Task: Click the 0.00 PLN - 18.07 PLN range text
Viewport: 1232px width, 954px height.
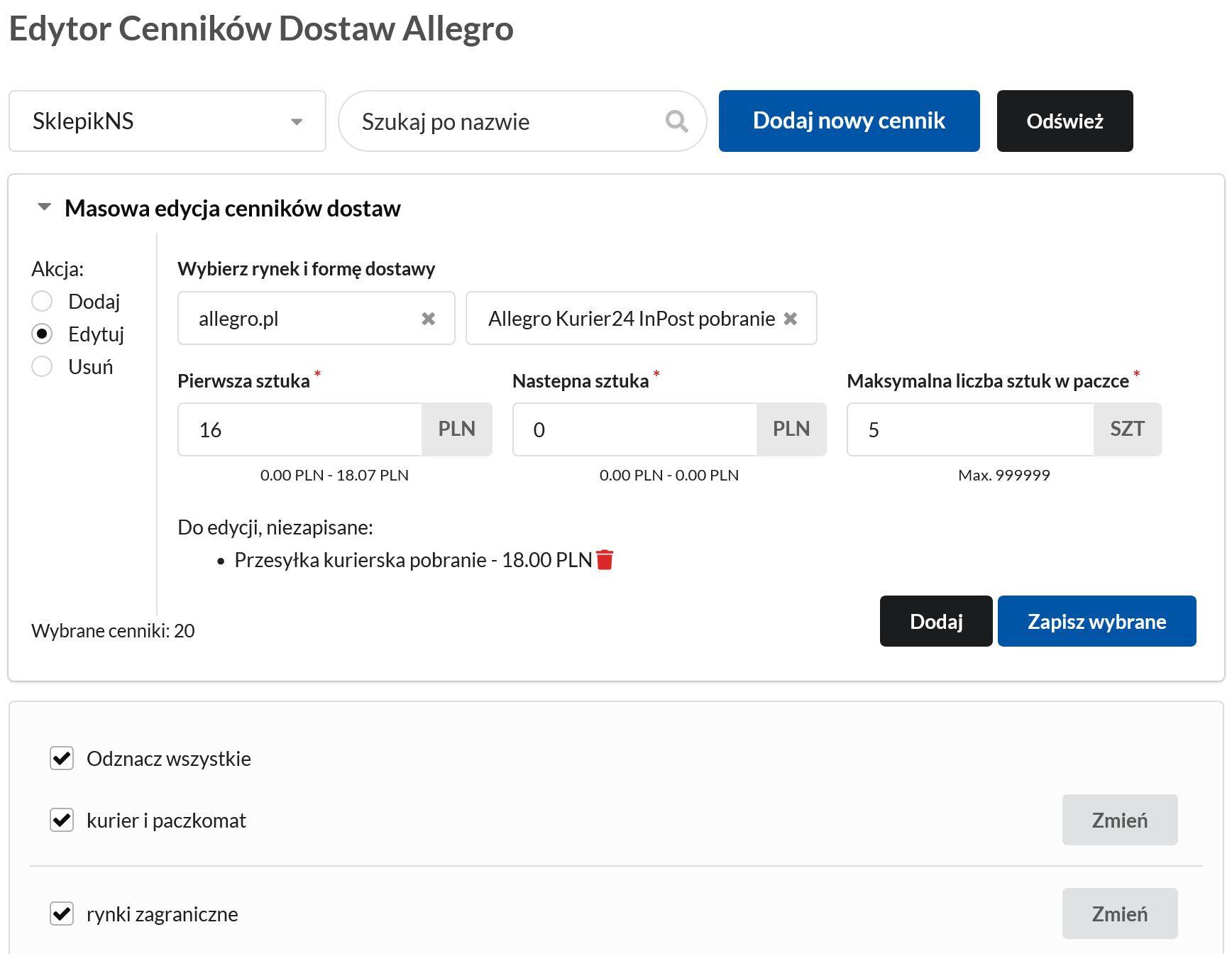Action: [334, 475]
